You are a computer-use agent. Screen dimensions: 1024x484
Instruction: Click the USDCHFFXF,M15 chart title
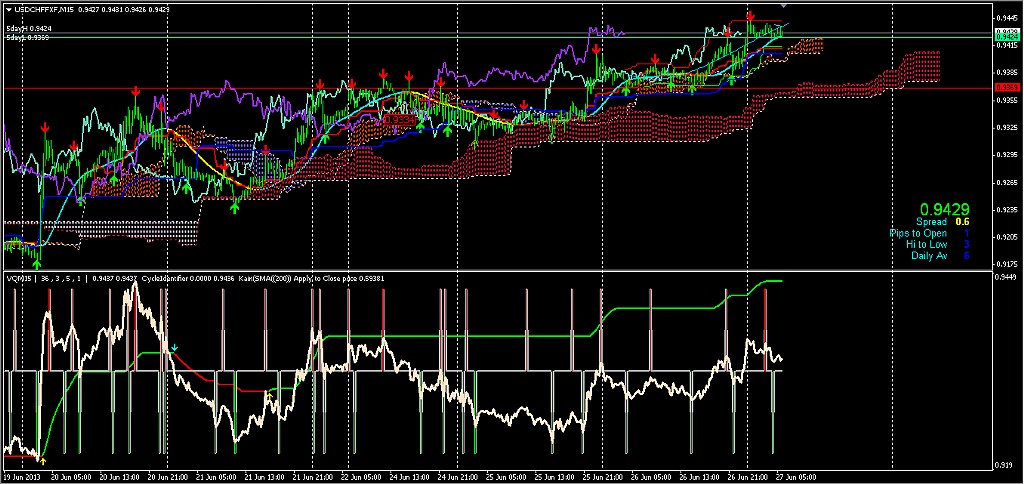point(42,10)
